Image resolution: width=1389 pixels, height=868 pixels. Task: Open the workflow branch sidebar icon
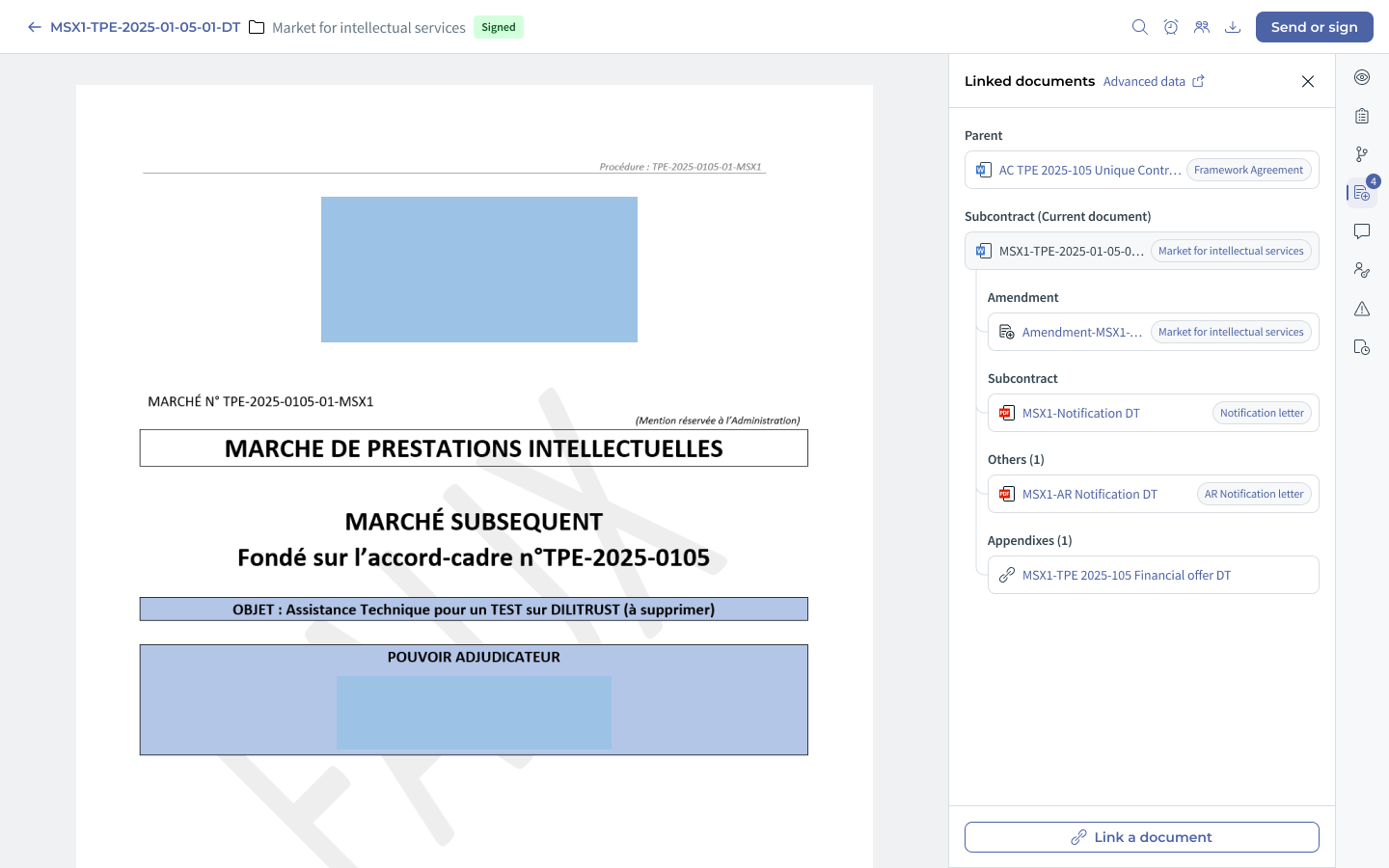[1362, 154]
